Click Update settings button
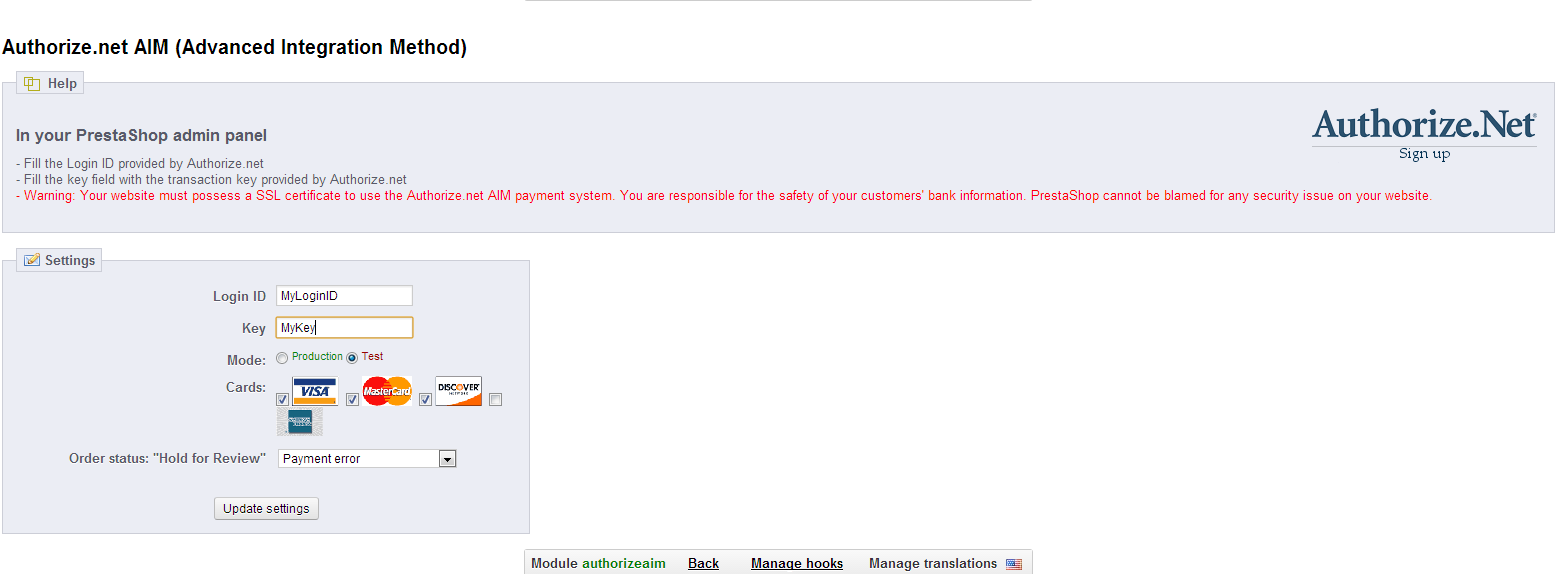Screen dimensions: 1563x574 point(266,509)
